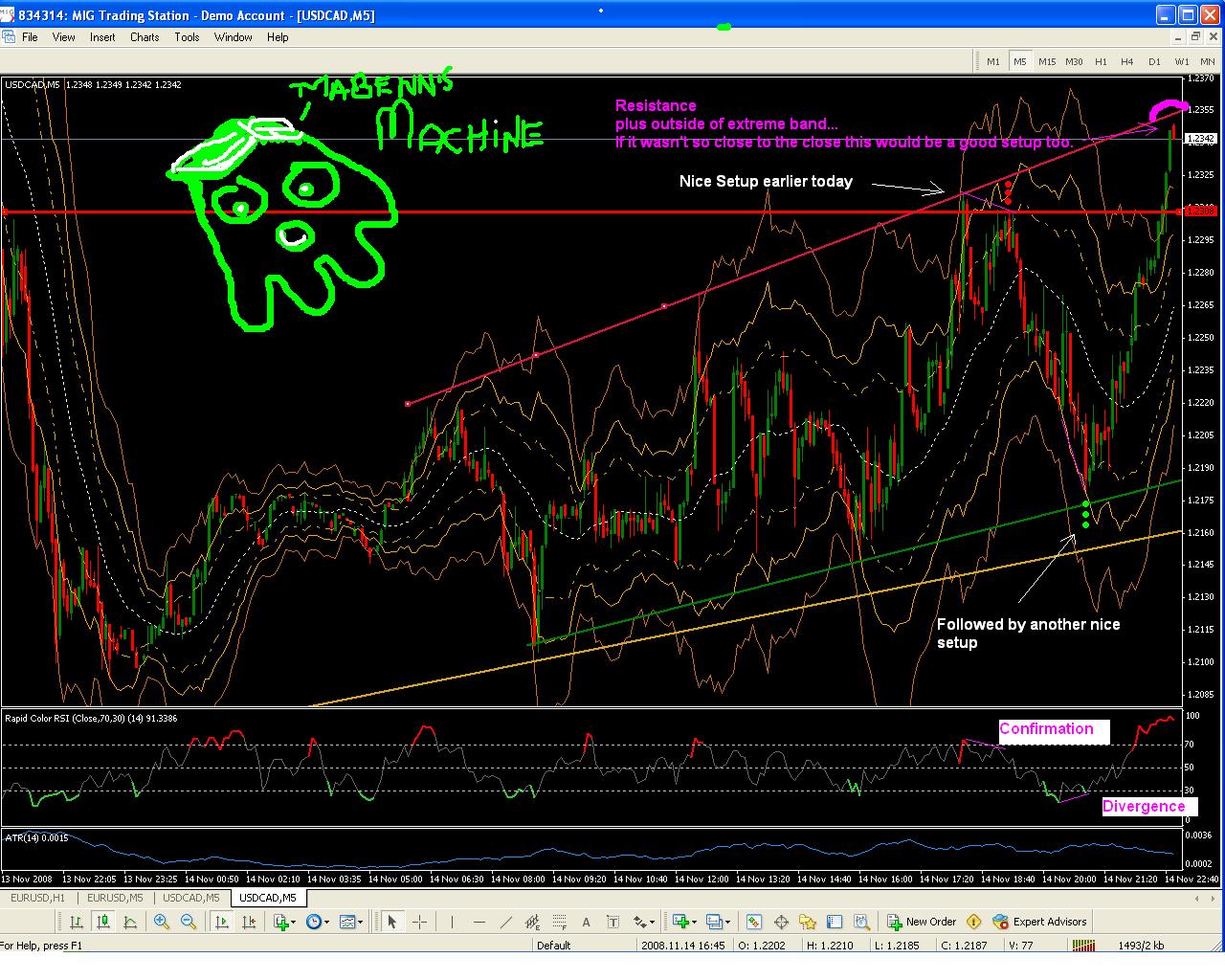Switch to H4 timeframe
This screenshot has width=1225, height=980.
1127,61
